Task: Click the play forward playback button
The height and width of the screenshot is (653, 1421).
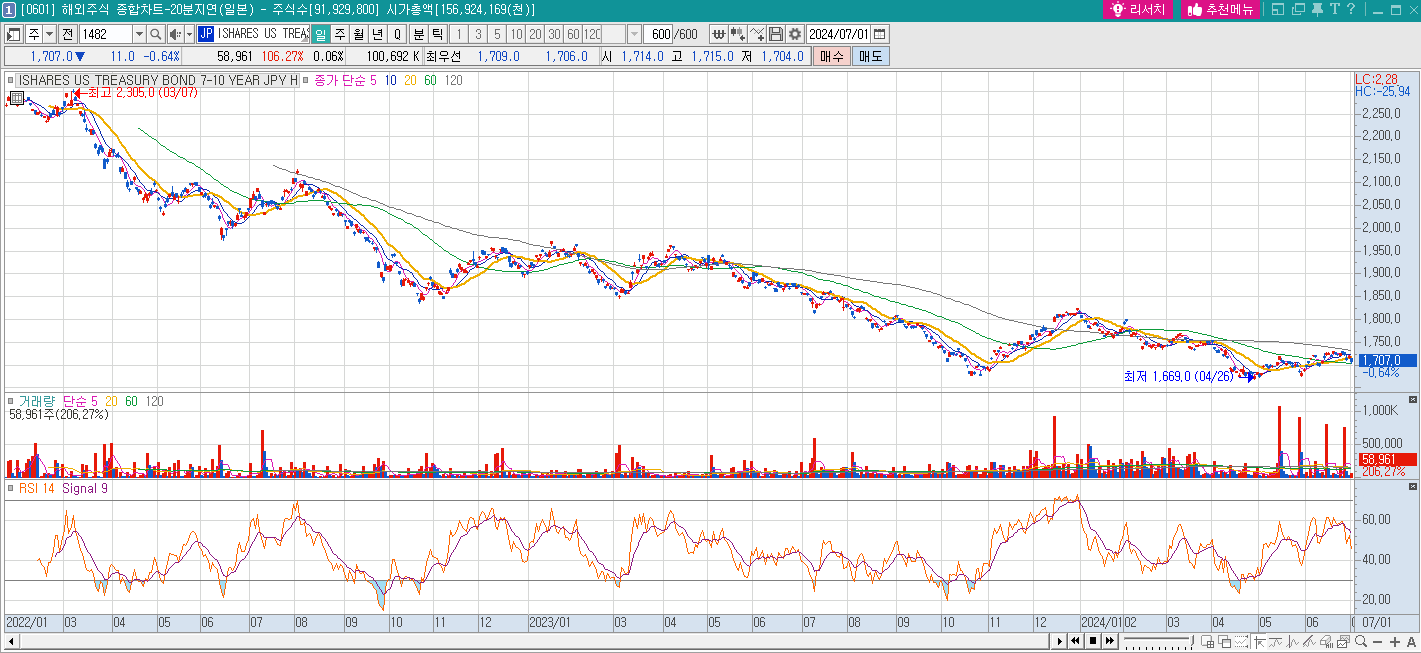Action: (1059, 641)
